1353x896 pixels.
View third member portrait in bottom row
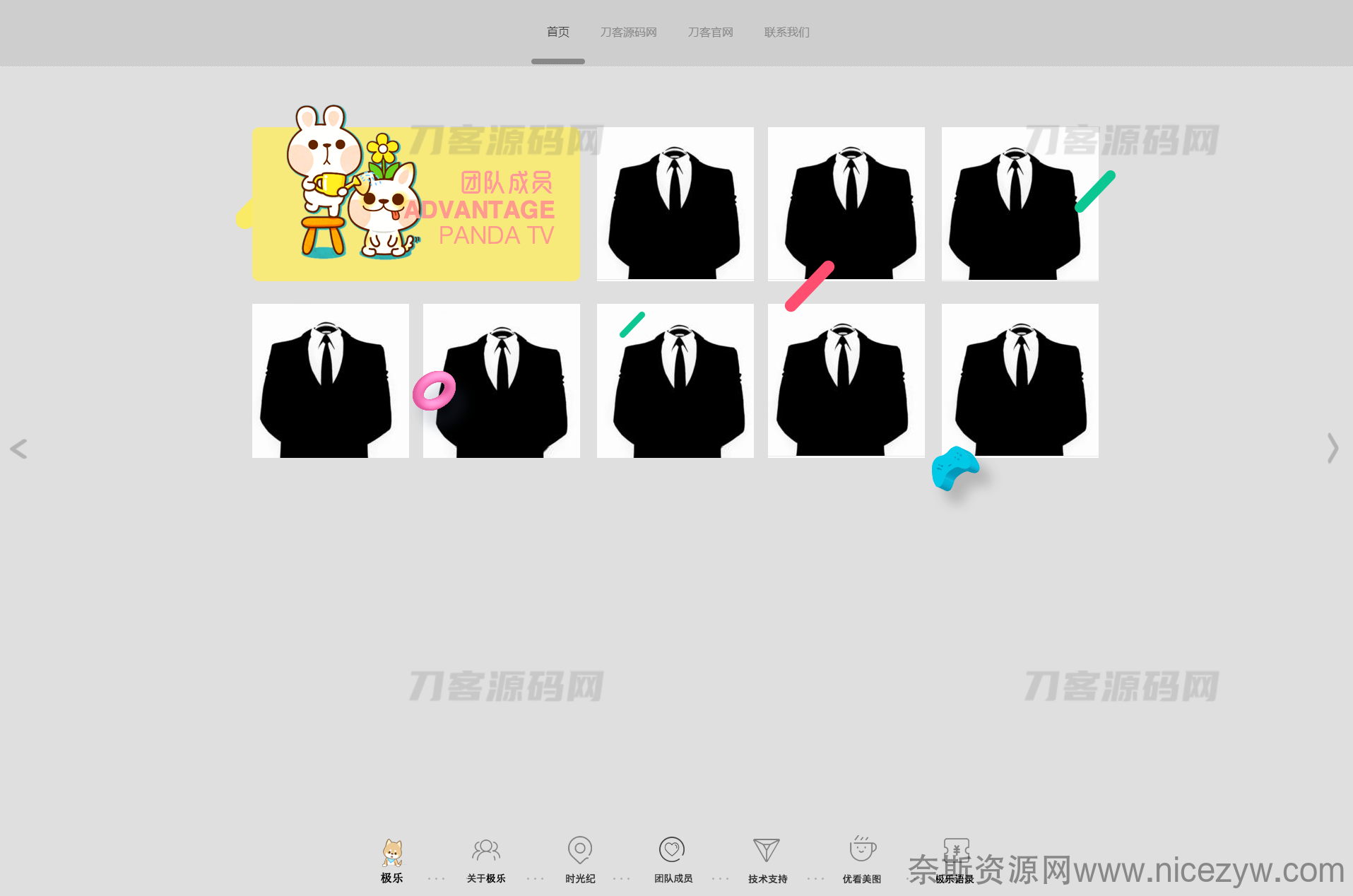pos(675,381)
